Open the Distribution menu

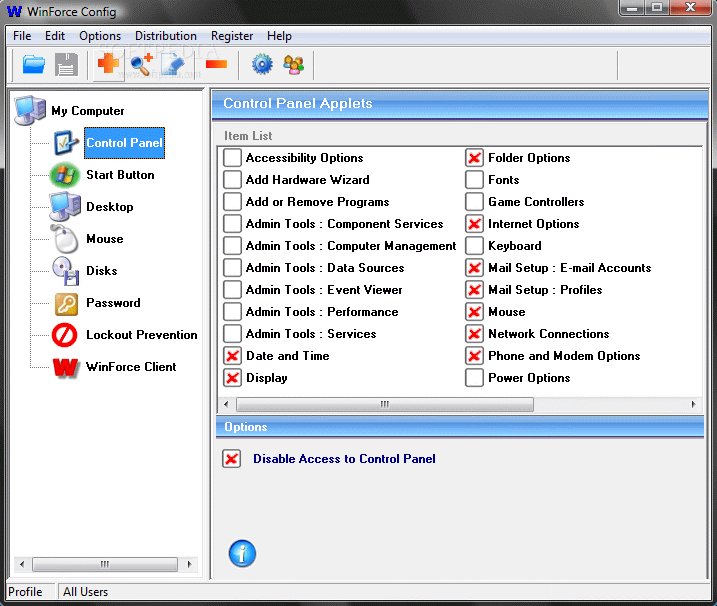tap(166, 36)
